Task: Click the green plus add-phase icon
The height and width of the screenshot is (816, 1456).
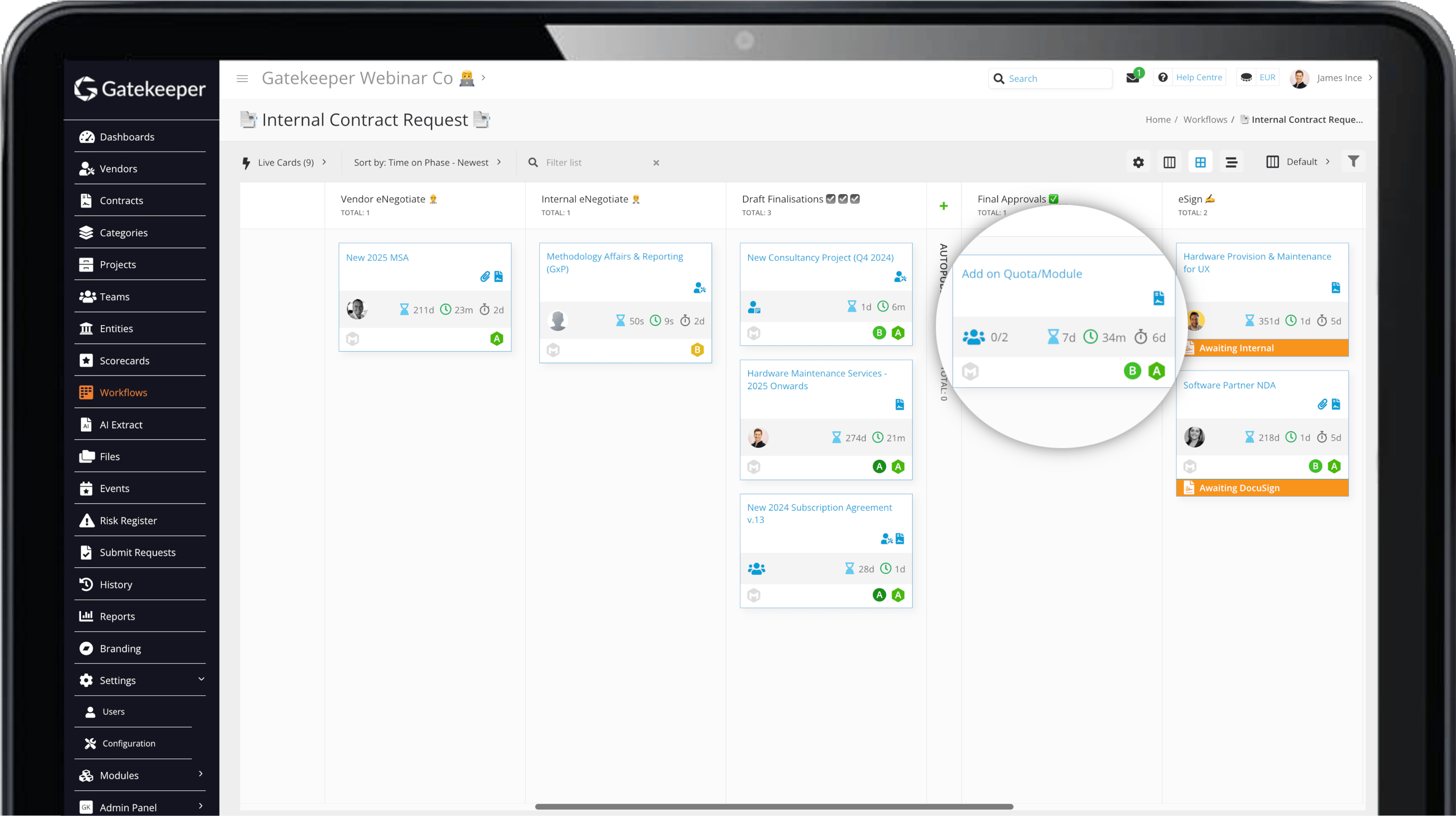Action: tap(943, 206)
